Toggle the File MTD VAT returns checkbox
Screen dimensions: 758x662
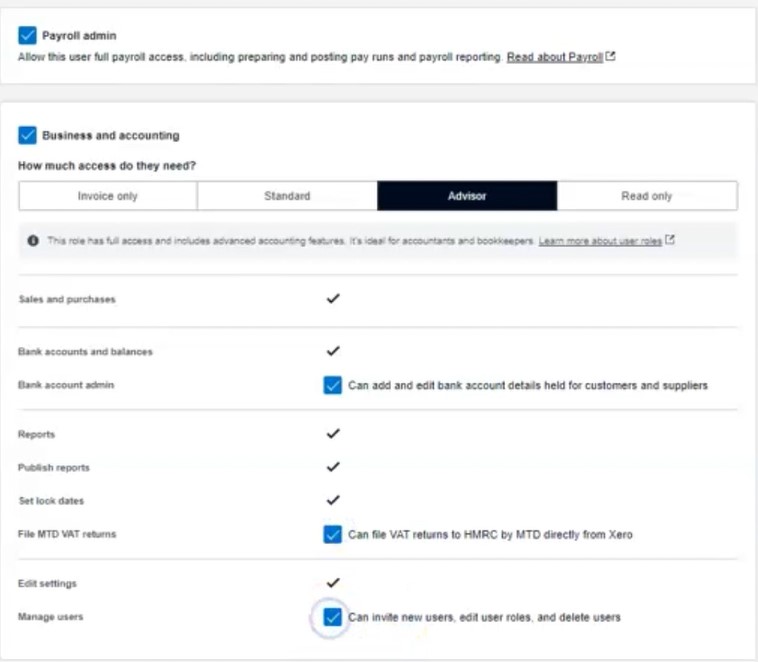tap(333, 534)
